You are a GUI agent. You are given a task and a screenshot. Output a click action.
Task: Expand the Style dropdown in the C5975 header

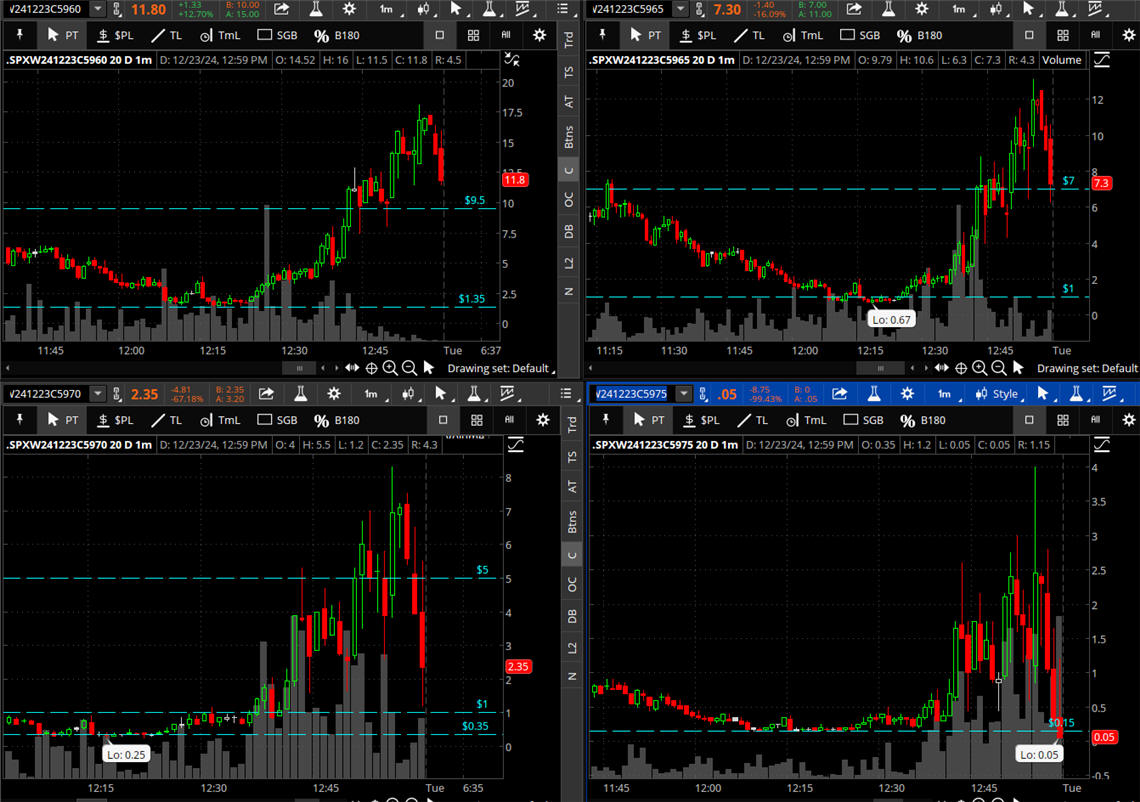pyautogui.click(x=996, y=394)
